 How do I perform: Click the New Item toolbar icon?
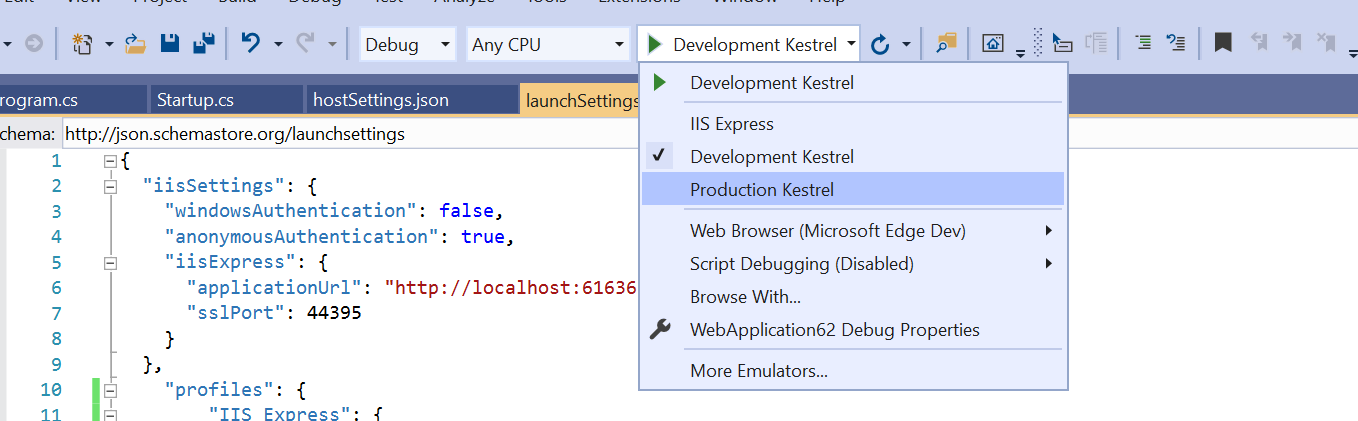point(82,44)
